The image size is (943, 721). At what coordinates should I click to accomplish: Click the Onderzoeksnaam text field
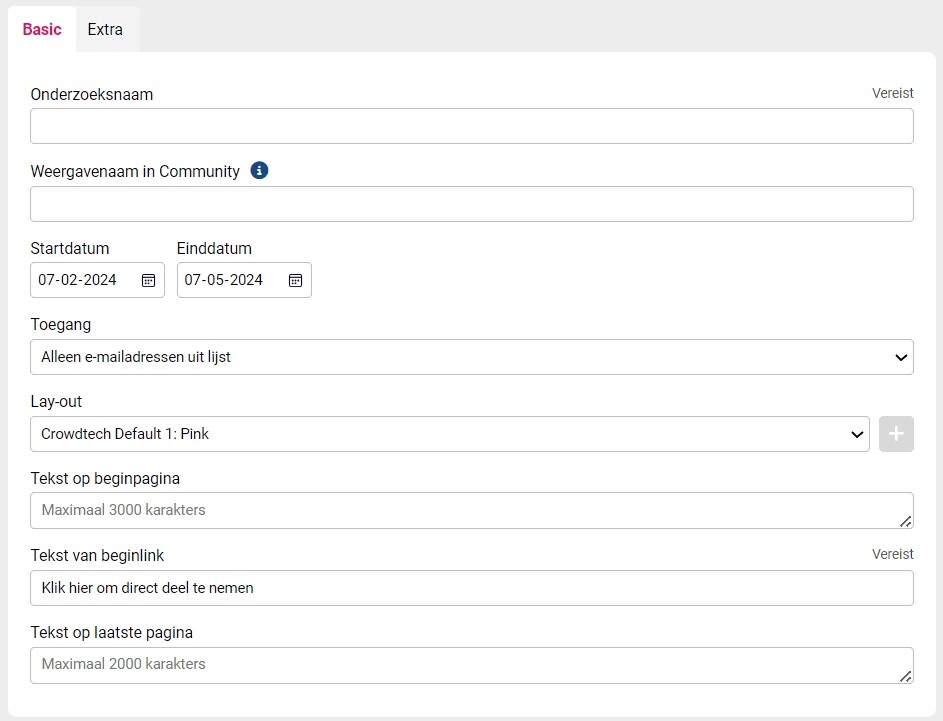tap(472, 126)
